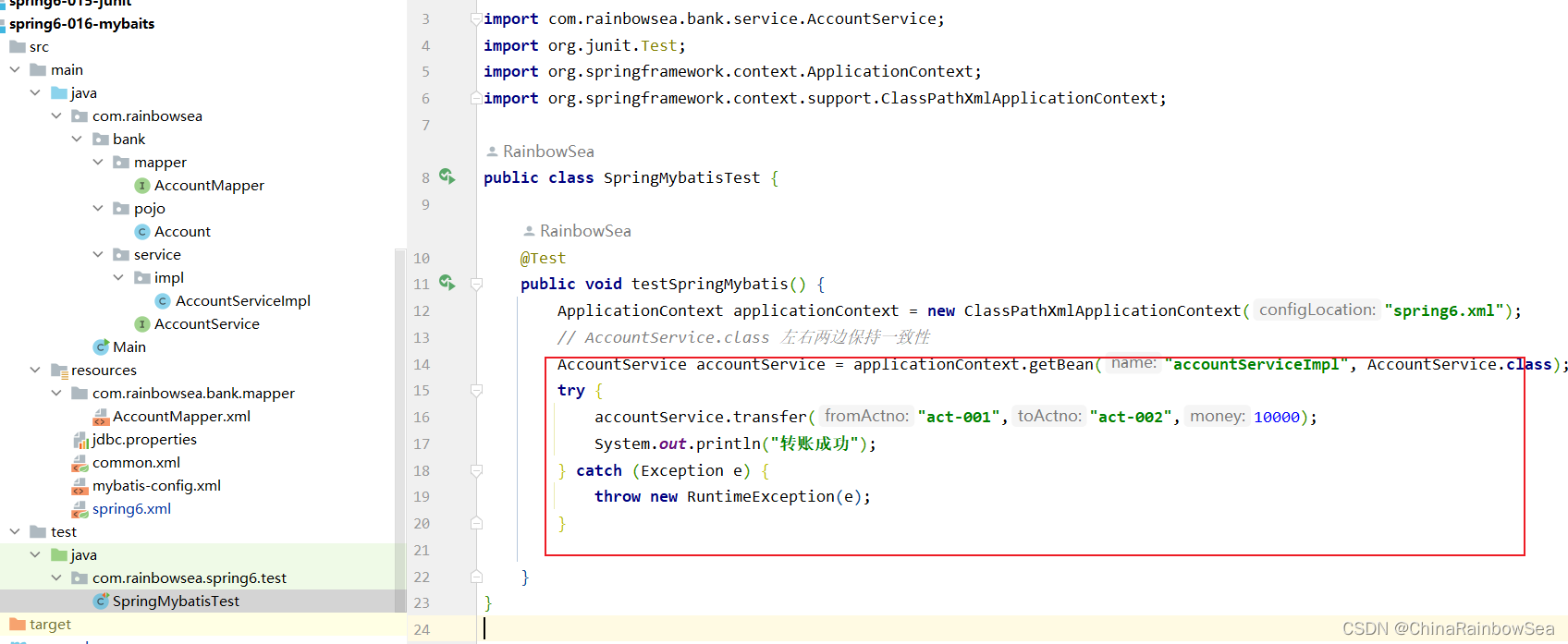Click the class name SpringMybatisTest in editor

(x=681, y=177)
